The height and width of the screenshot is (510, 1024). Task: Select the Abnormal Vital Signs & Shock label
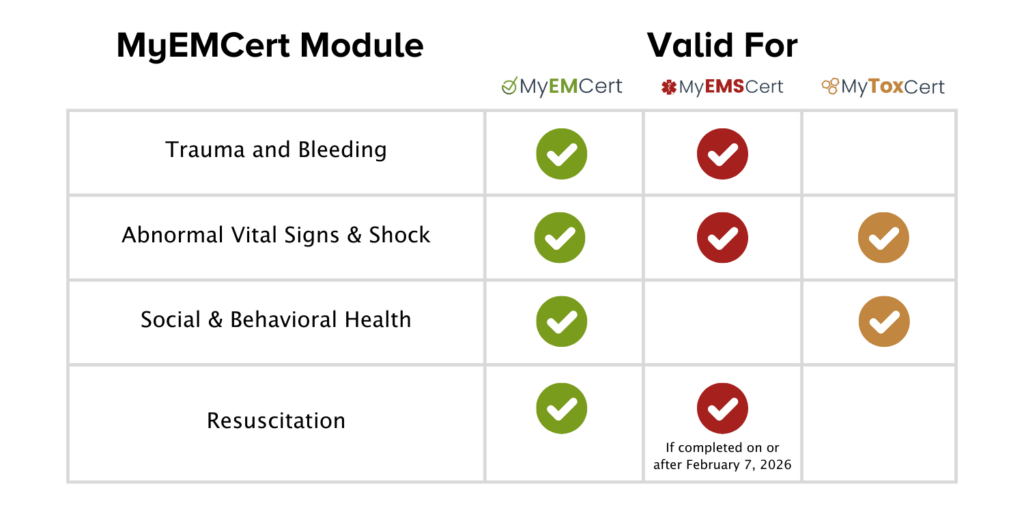[x=276, y=236]
